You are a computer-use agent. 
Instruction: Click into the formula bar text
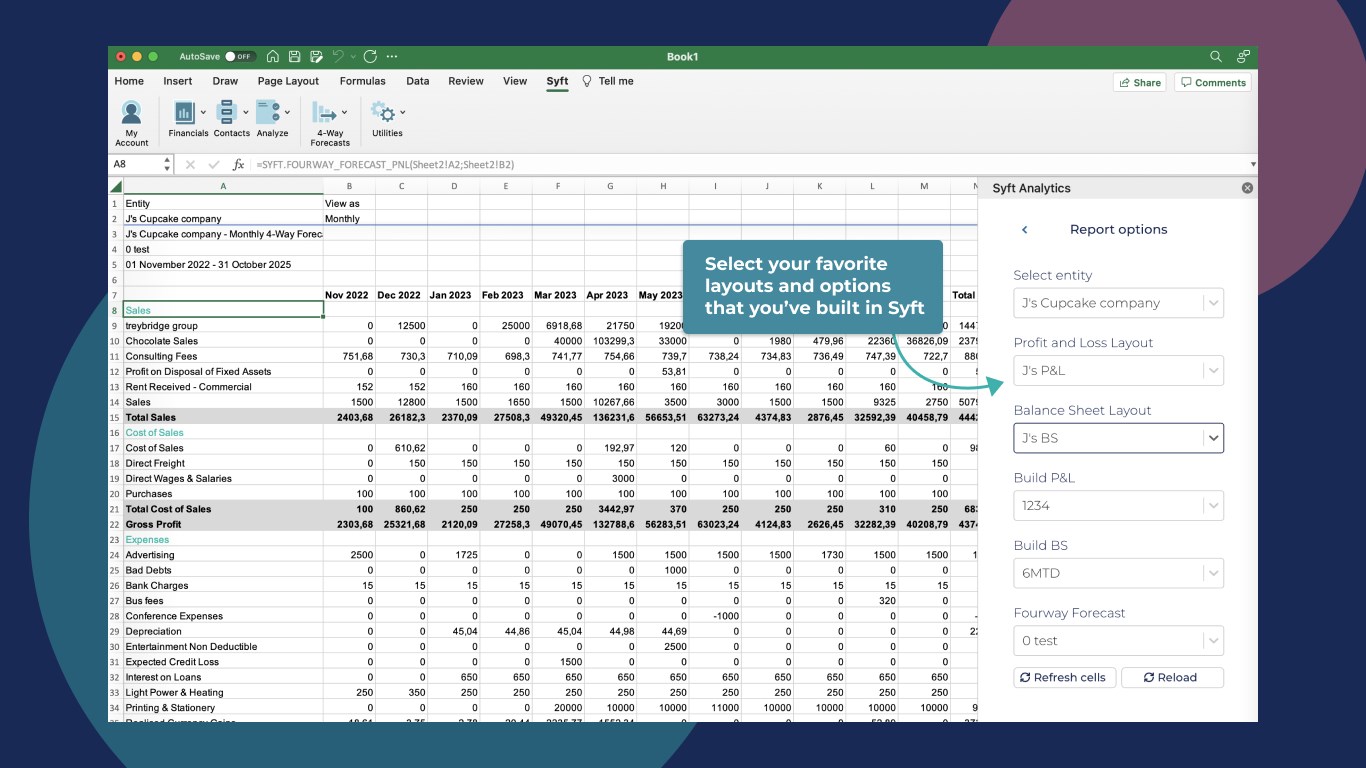pyautogui.click(x=750, y=164)
